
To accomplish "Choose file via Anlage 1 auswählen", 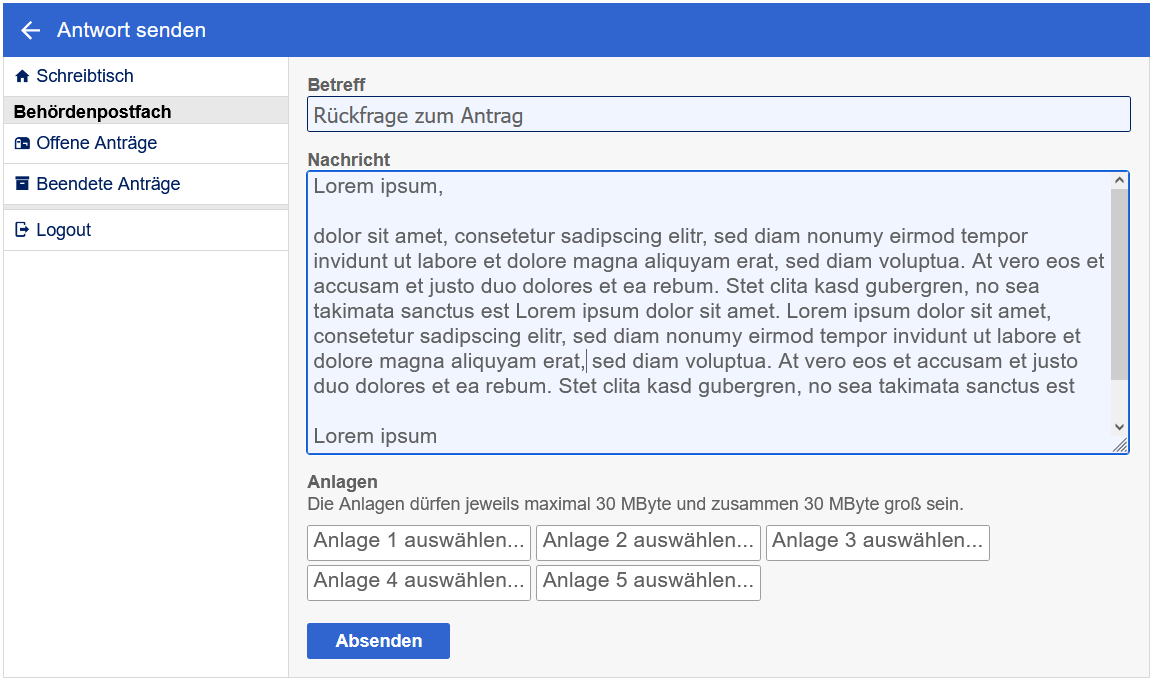I will click(418, 542).
